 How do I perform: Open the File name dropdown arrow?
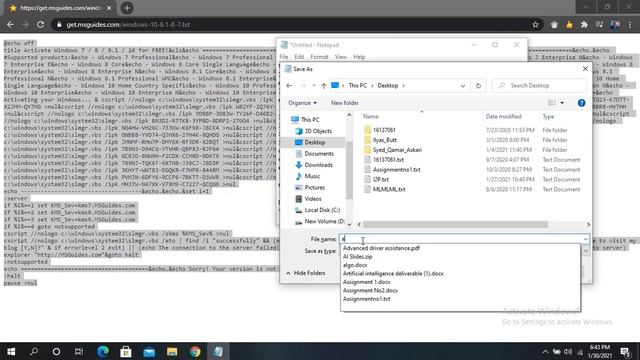pos(586,239)
